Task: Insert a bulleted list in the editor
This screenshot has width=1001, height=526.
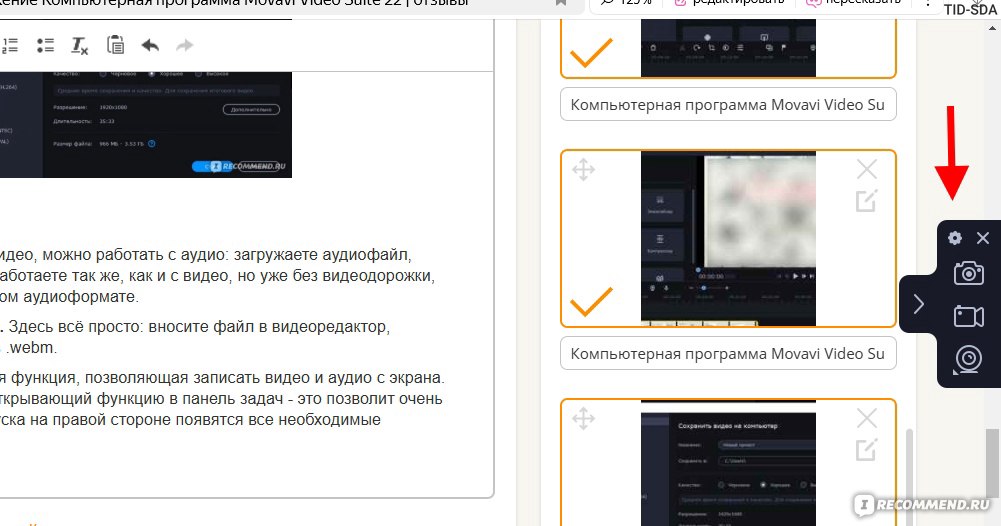Action: pos(45,45)
